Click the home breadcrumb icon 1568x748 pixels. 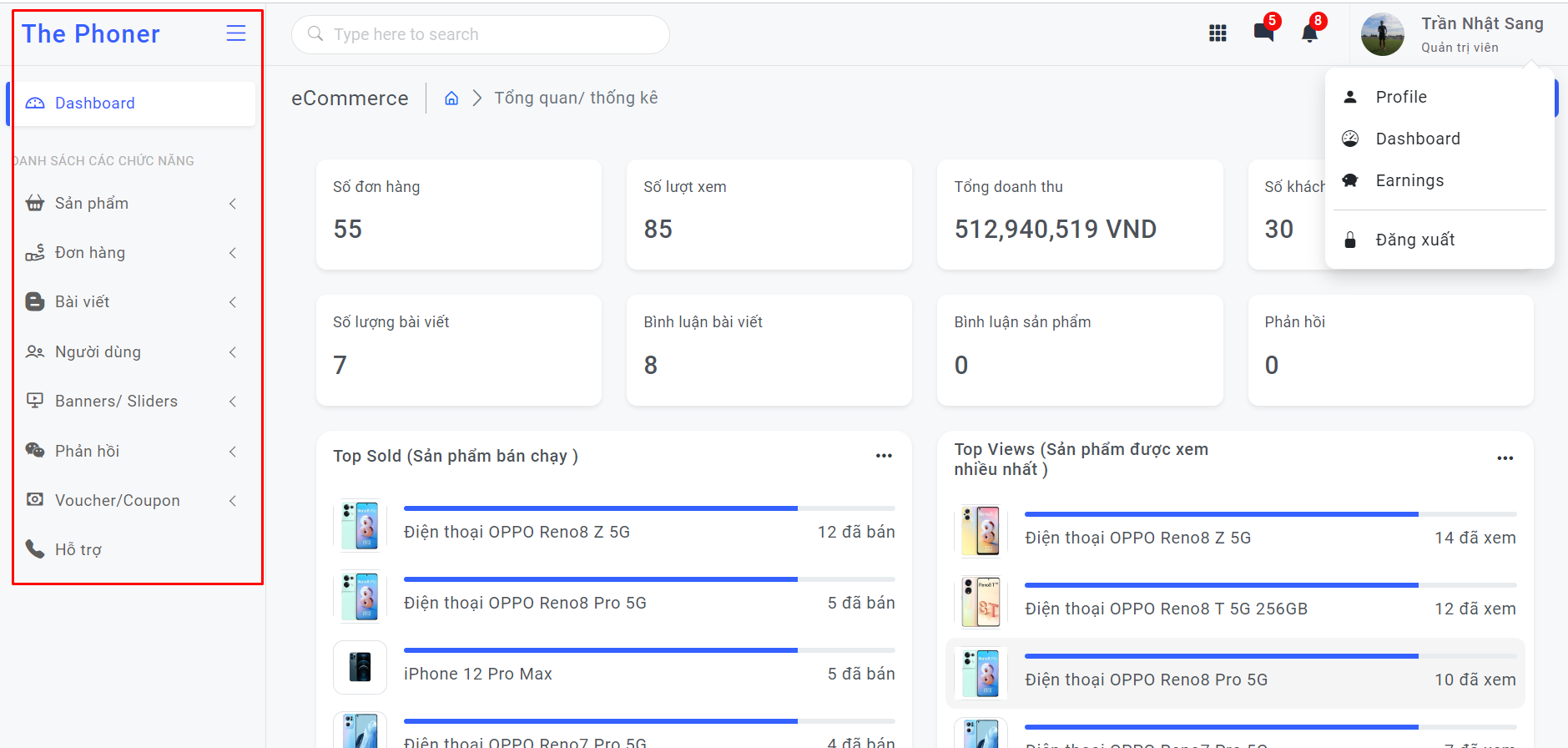[x=451, y=99]
